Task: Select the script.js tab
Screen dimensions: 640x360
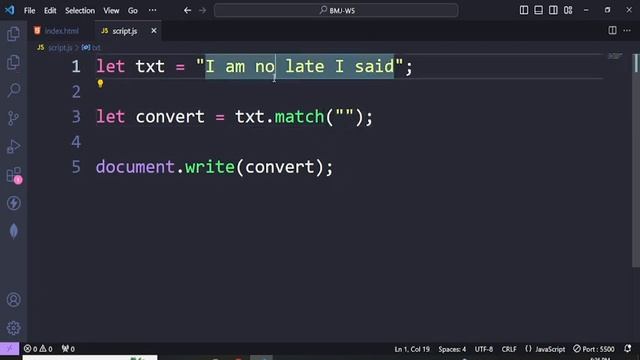Action: coord(124,31)
